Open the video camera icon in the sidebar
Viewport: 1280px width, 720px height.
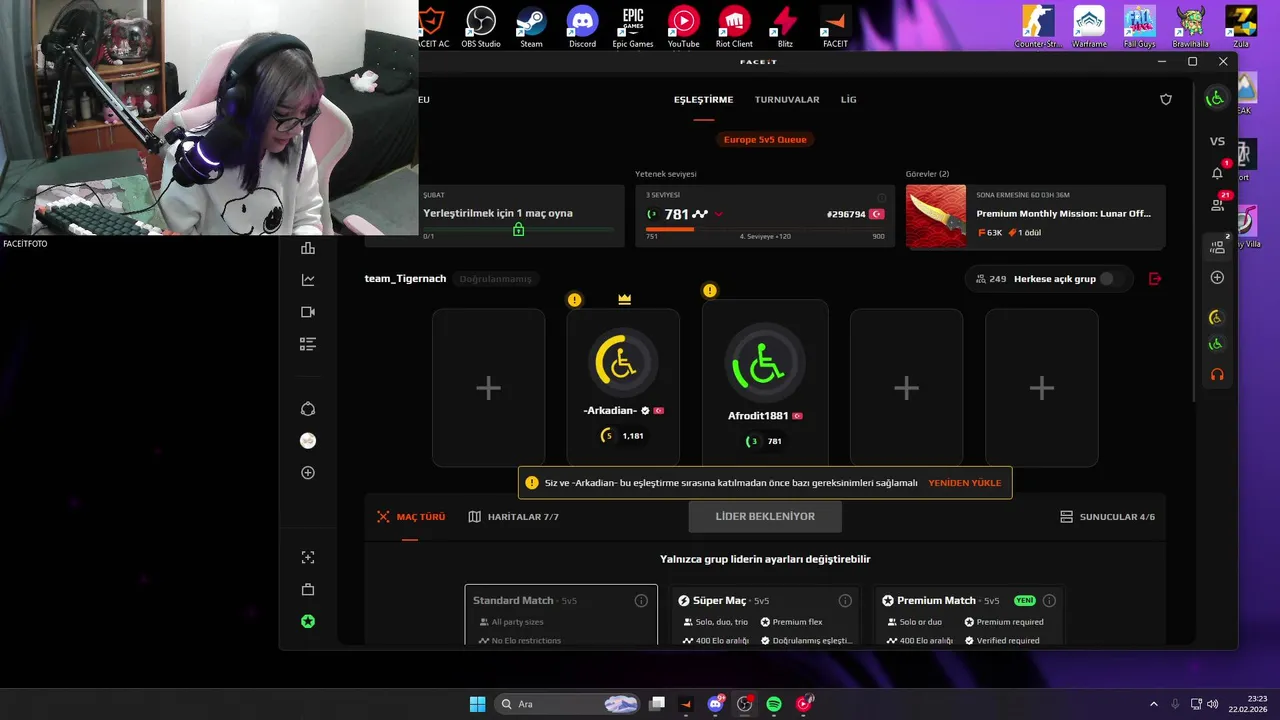coord(308,312)
